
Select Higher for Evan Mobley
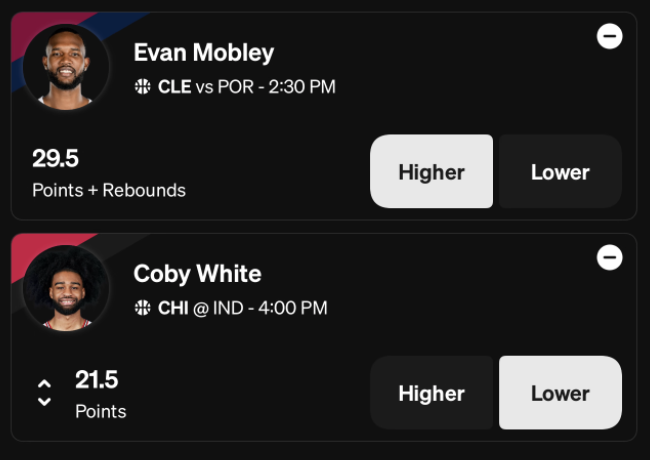pos(432,171)
